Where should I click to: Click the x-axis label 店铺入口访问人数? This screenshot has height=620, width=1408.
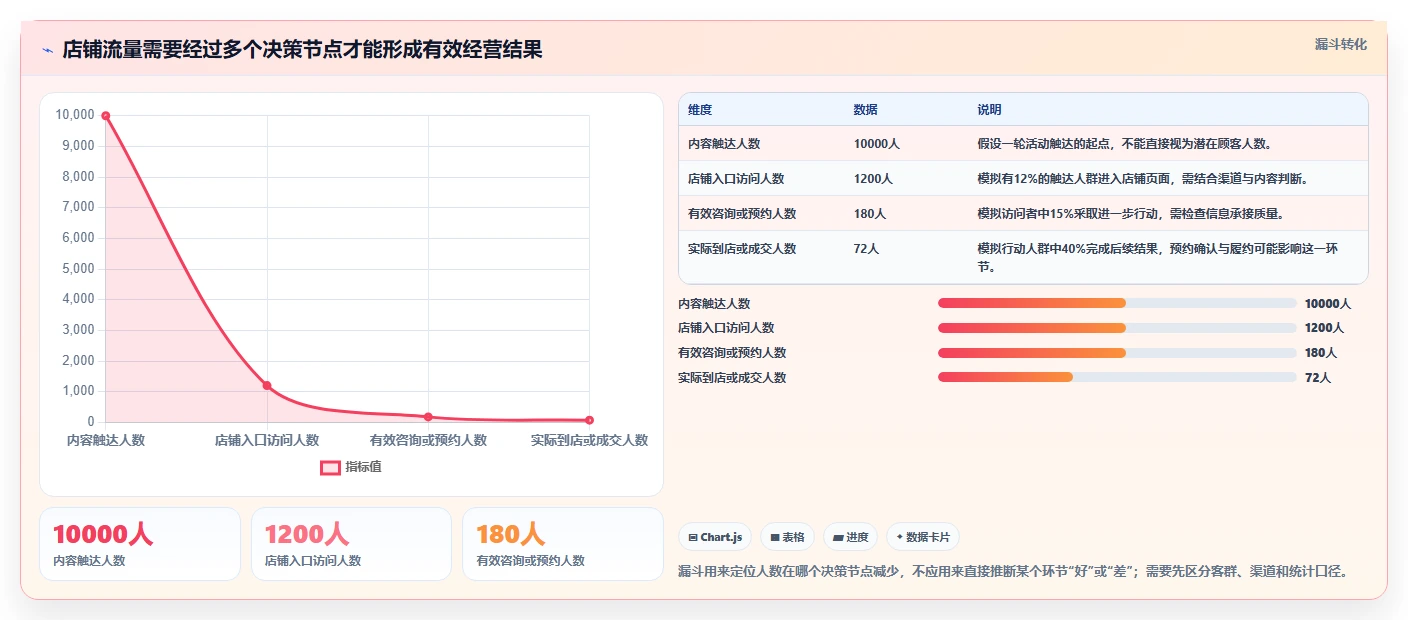tap(267, 440)
